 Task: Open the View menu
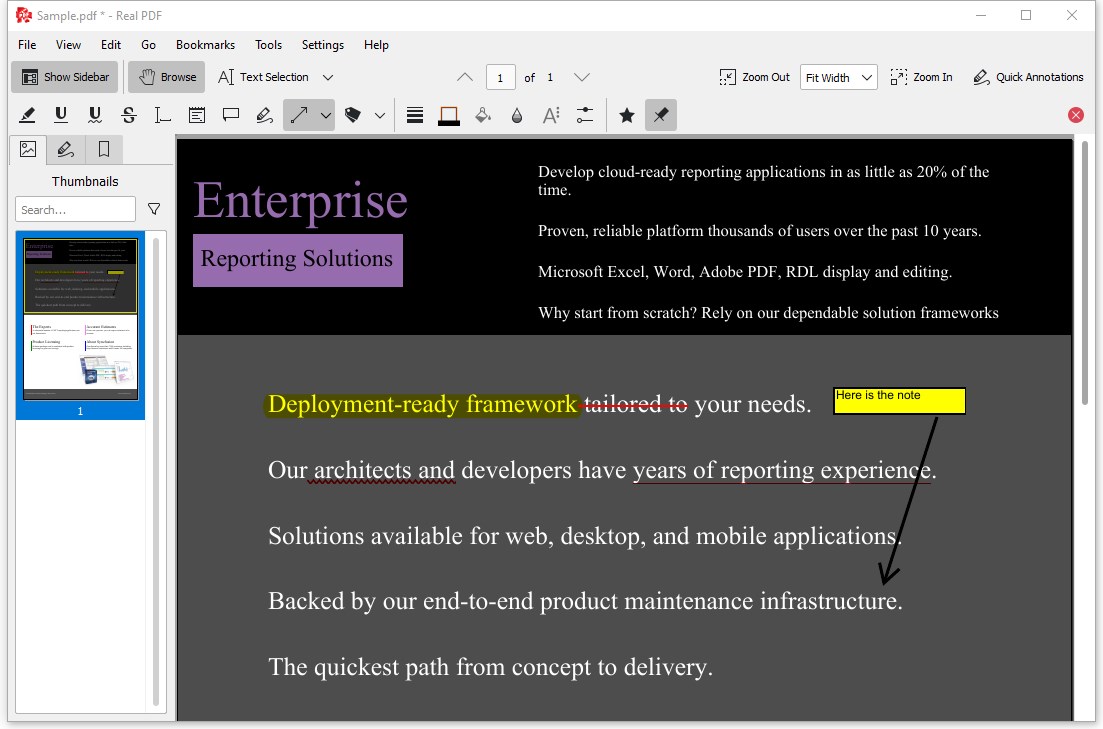(68, 44)
